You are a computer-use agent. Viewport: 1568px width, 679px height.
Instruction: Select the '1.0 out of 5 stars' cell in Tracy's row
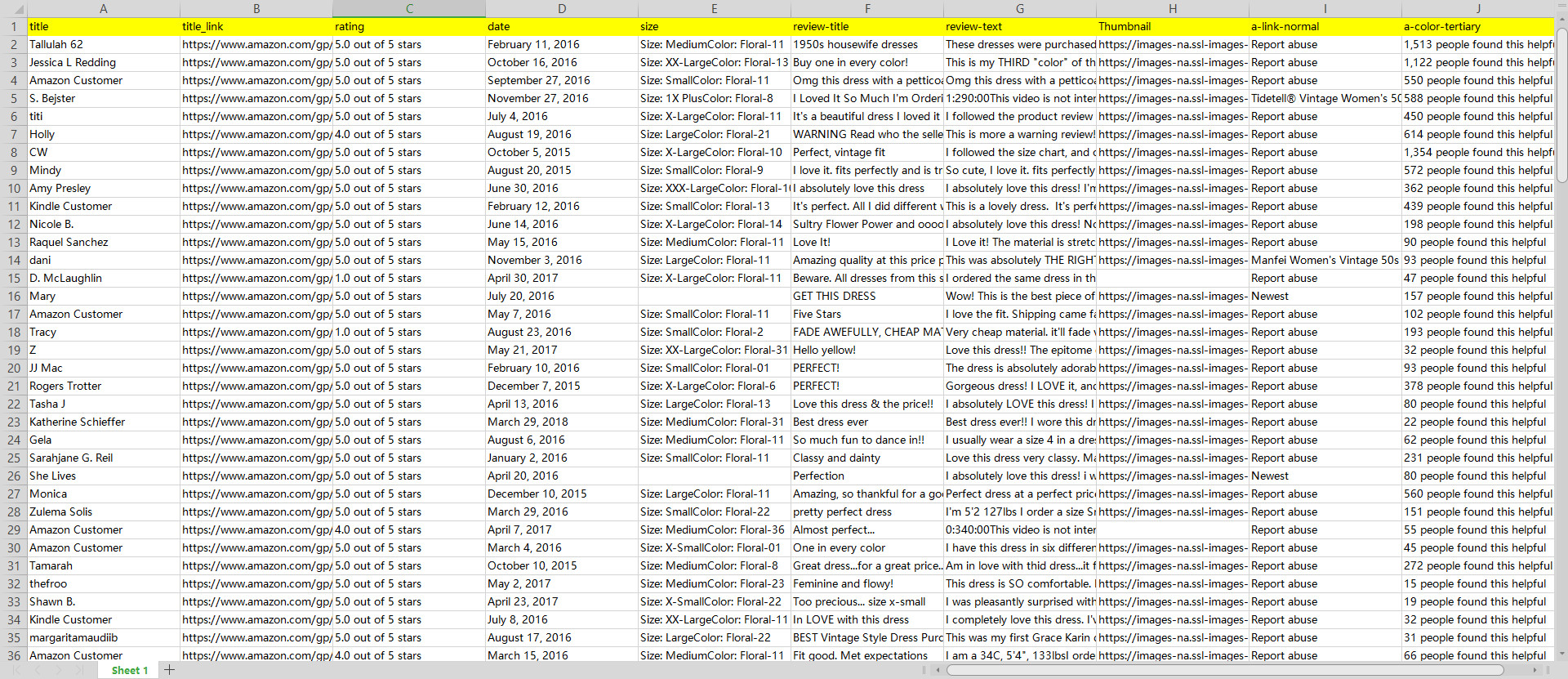(x=409, y=332)
